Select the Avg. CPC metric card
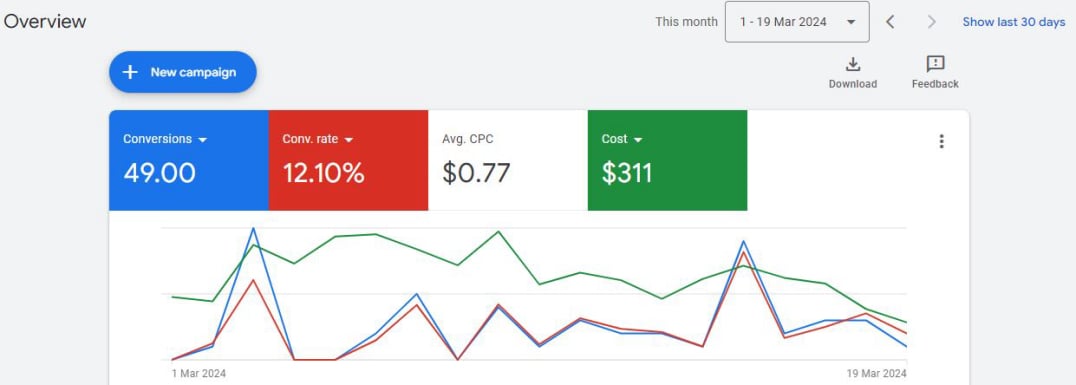Viewport: 1076px width, 385px height. click(x=508, y=160)
